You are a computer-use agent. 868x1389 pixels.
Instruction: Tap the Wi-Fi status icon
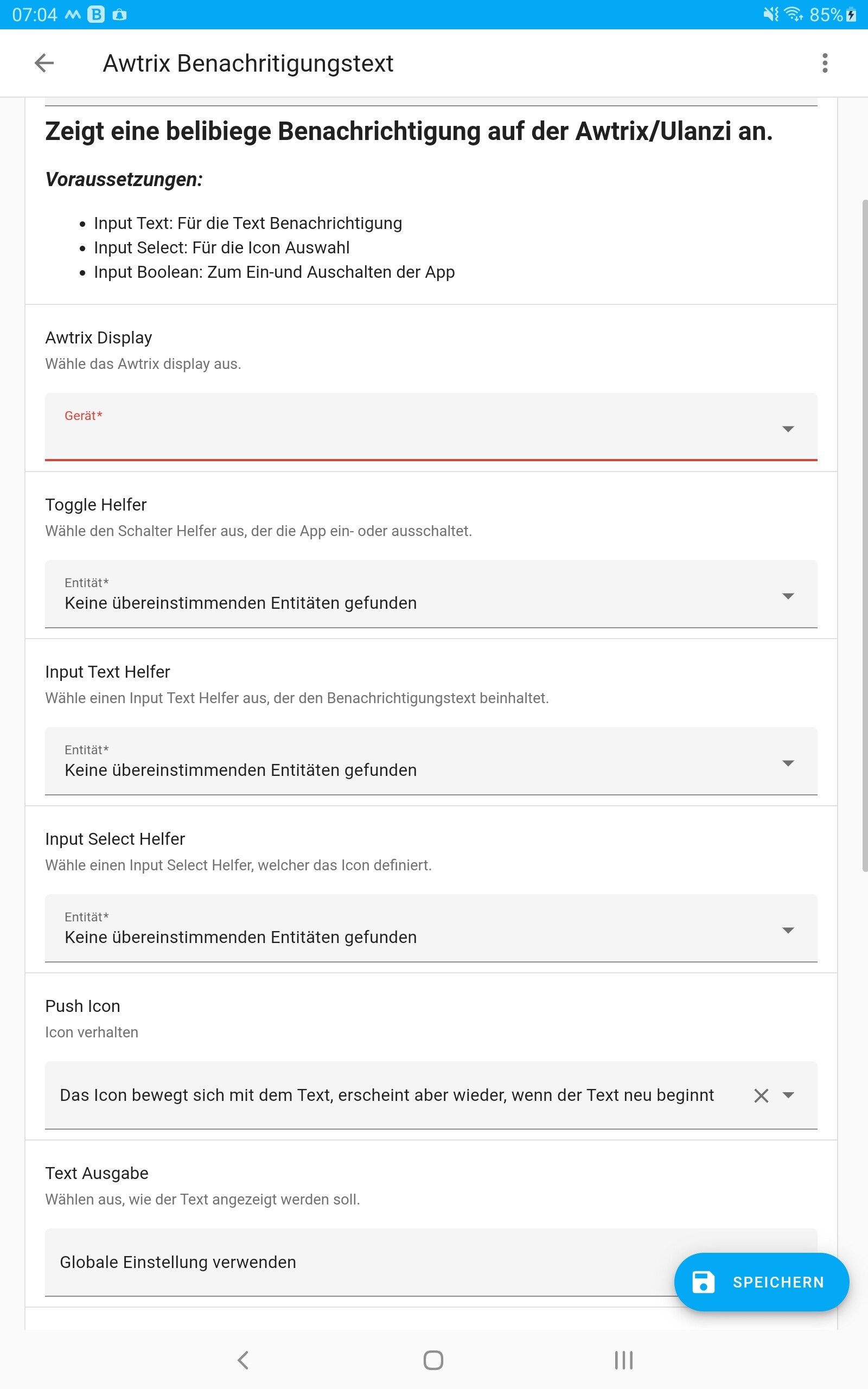[793, 14]
